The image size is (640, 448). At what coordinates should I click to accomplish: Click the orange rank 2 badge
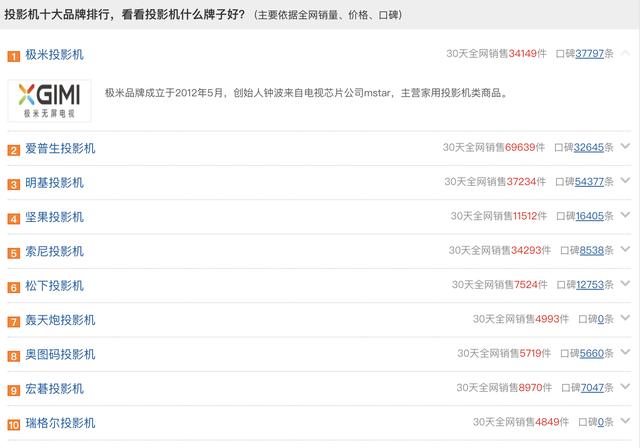[x=13, y=150]
